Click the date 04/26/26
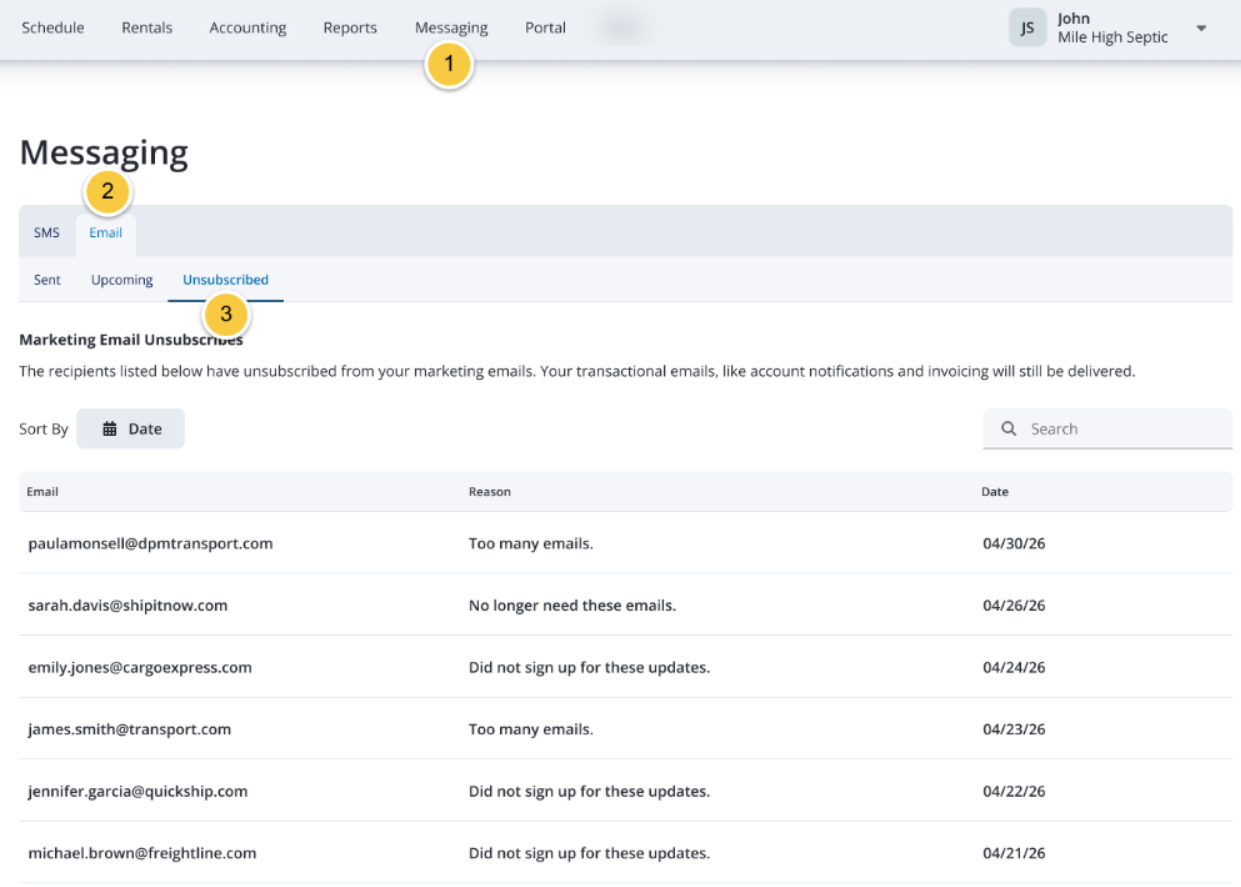 point(1014,606)
